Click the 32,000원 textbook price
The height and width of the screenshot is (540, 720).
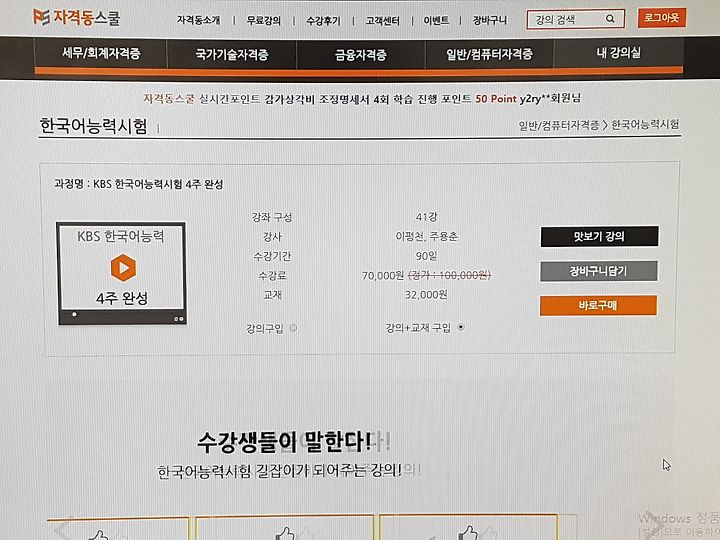(426, 295)
